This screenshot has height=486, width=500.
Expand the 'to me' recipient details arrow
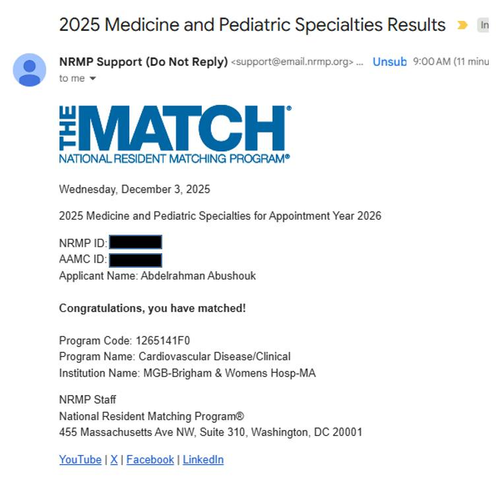click(93, 79)
